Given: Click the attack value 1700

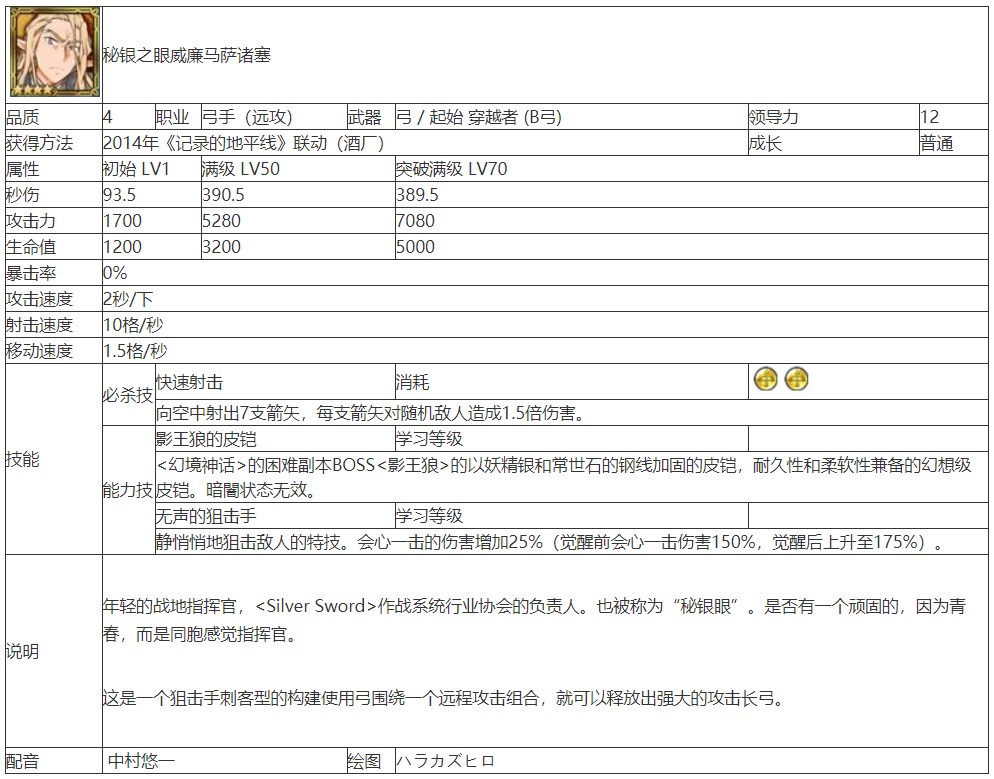Looking at the screenshot, I should pos(122,221).
